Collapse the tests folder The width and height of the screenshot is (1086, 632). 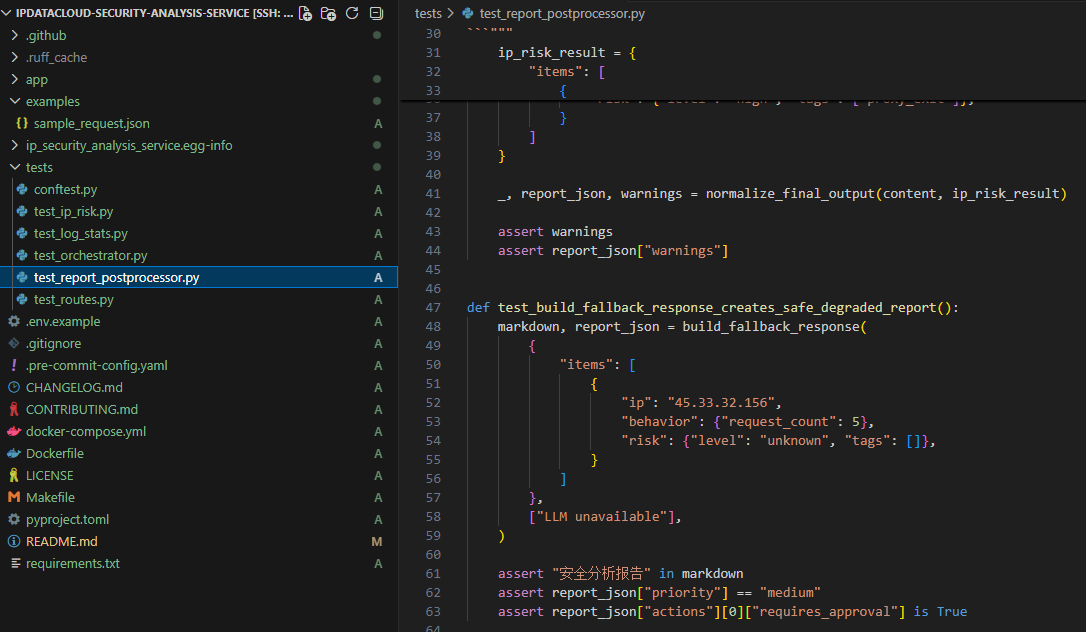coord(15,168)
